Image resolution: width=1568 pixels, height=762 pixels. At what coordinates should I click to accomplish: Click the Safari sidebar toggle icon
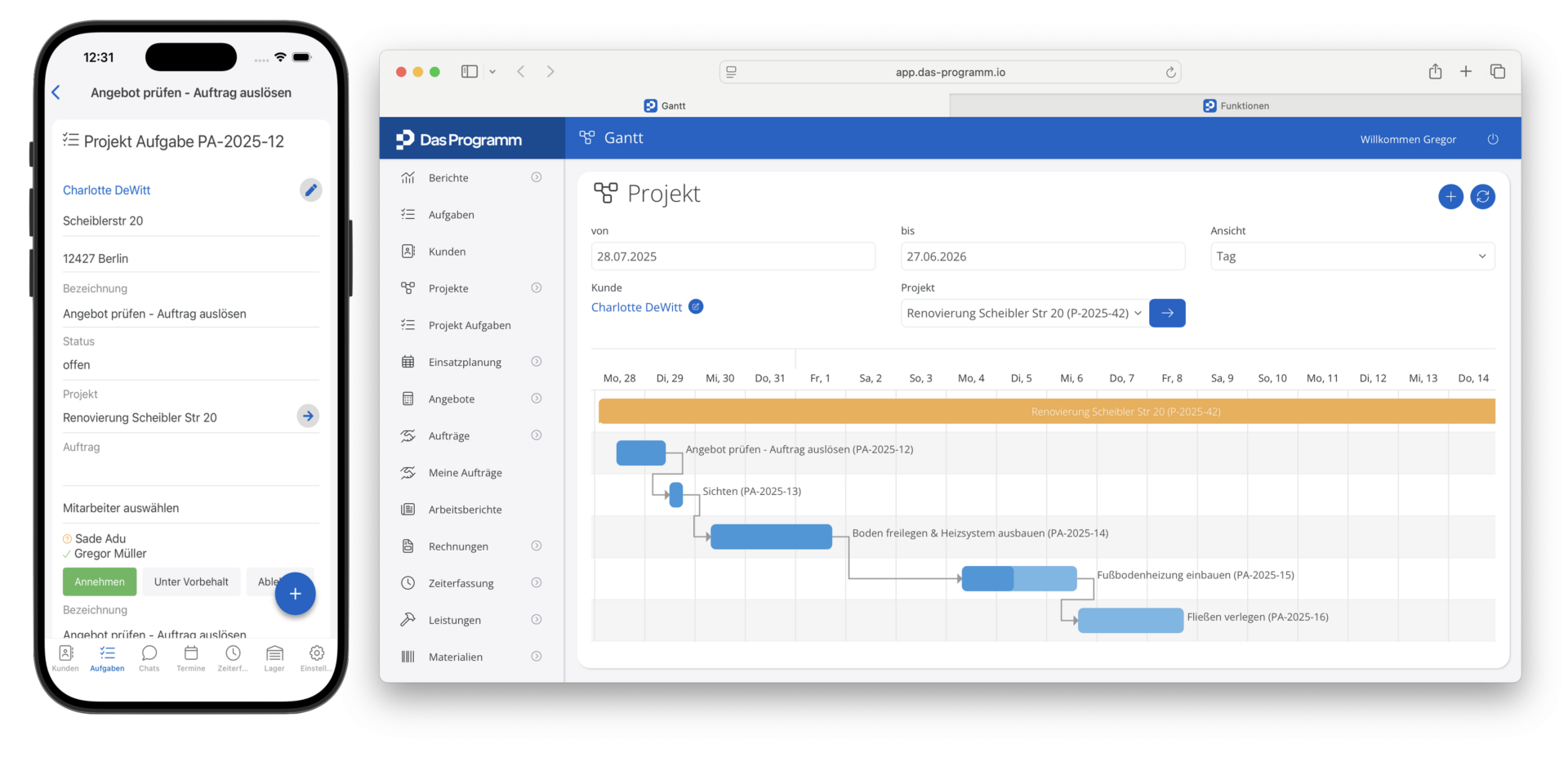[x=470, y=72]
